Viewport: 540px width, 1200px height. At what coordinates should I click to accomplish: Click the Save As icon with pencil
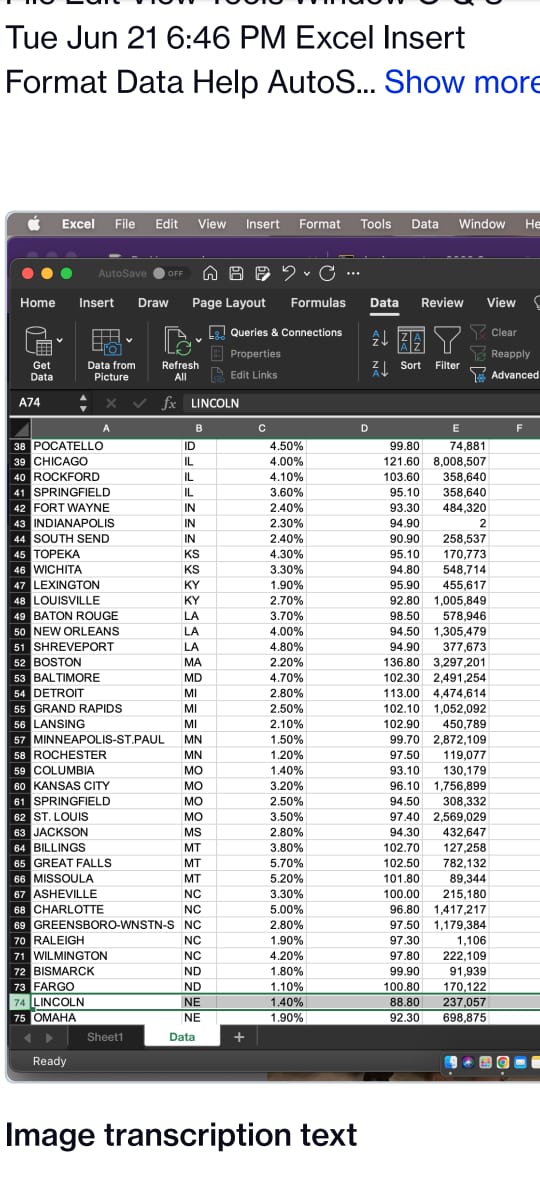click(x=262, y=273)
